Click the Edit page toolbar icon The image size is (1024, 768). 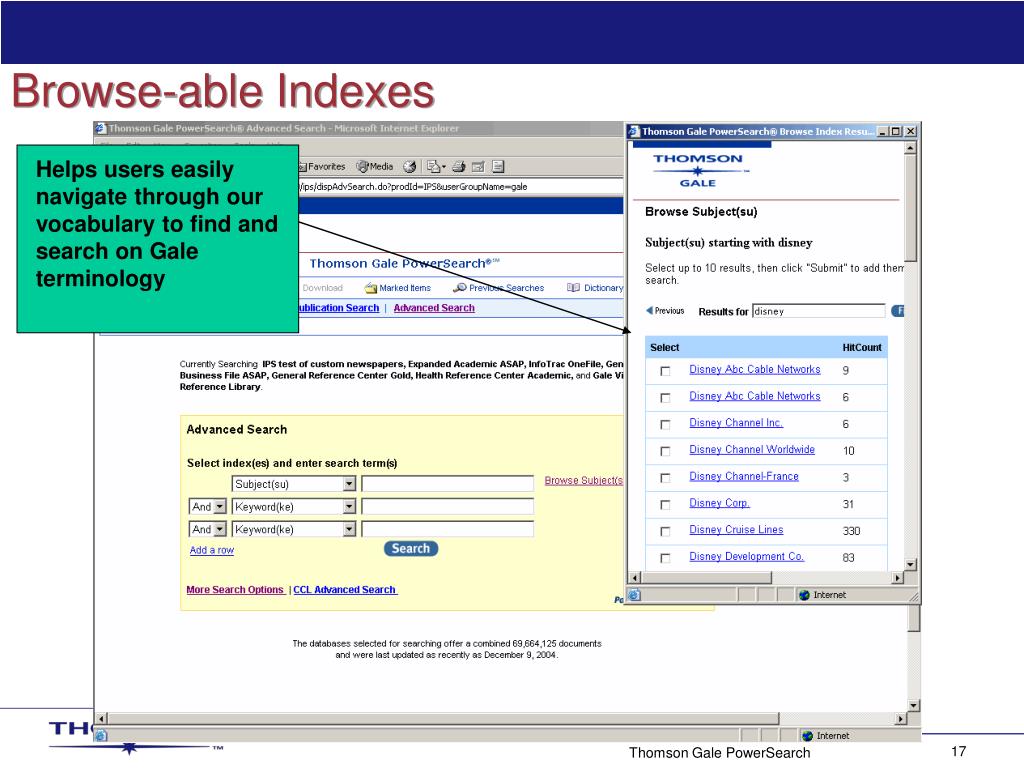click(x=478, y=167)
